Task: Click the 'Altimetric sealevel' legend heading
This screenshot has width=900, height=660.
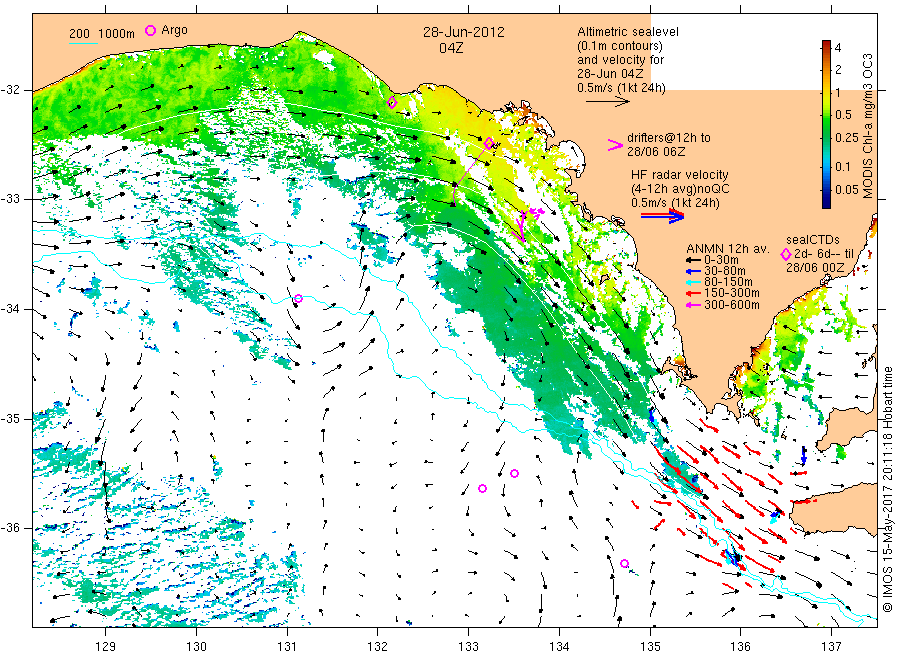Action: click(x=627, y=32)
